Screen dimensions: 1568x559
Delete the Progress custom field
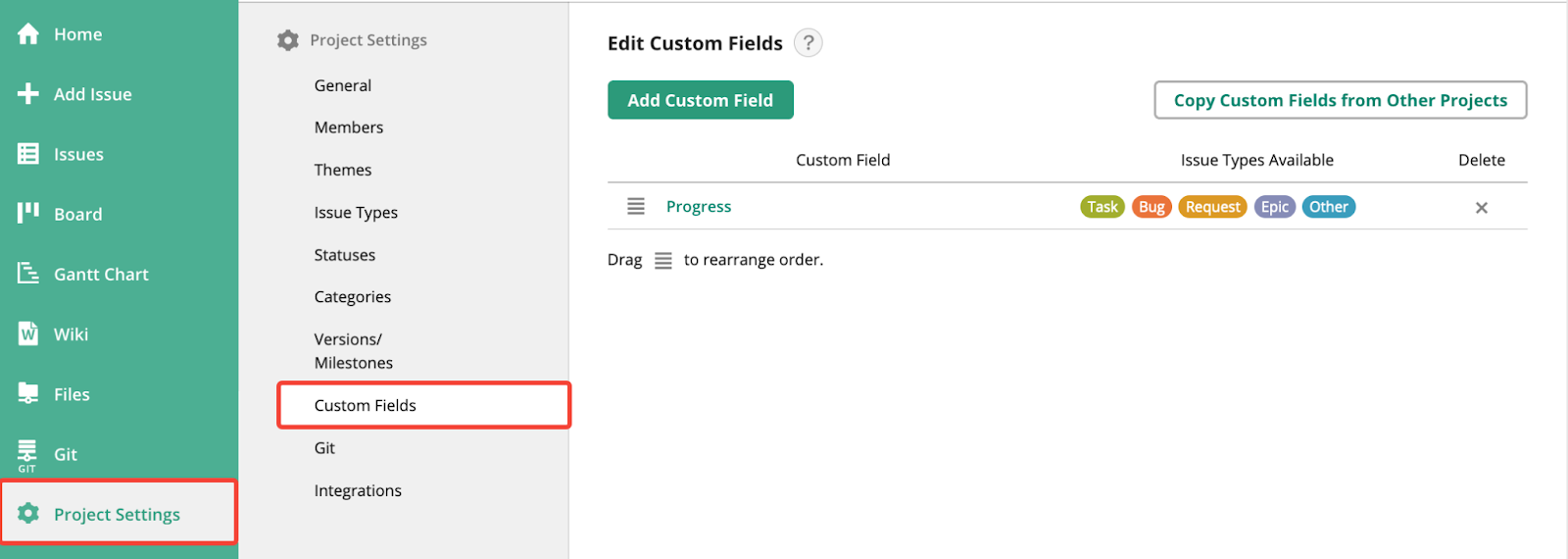1481,208
